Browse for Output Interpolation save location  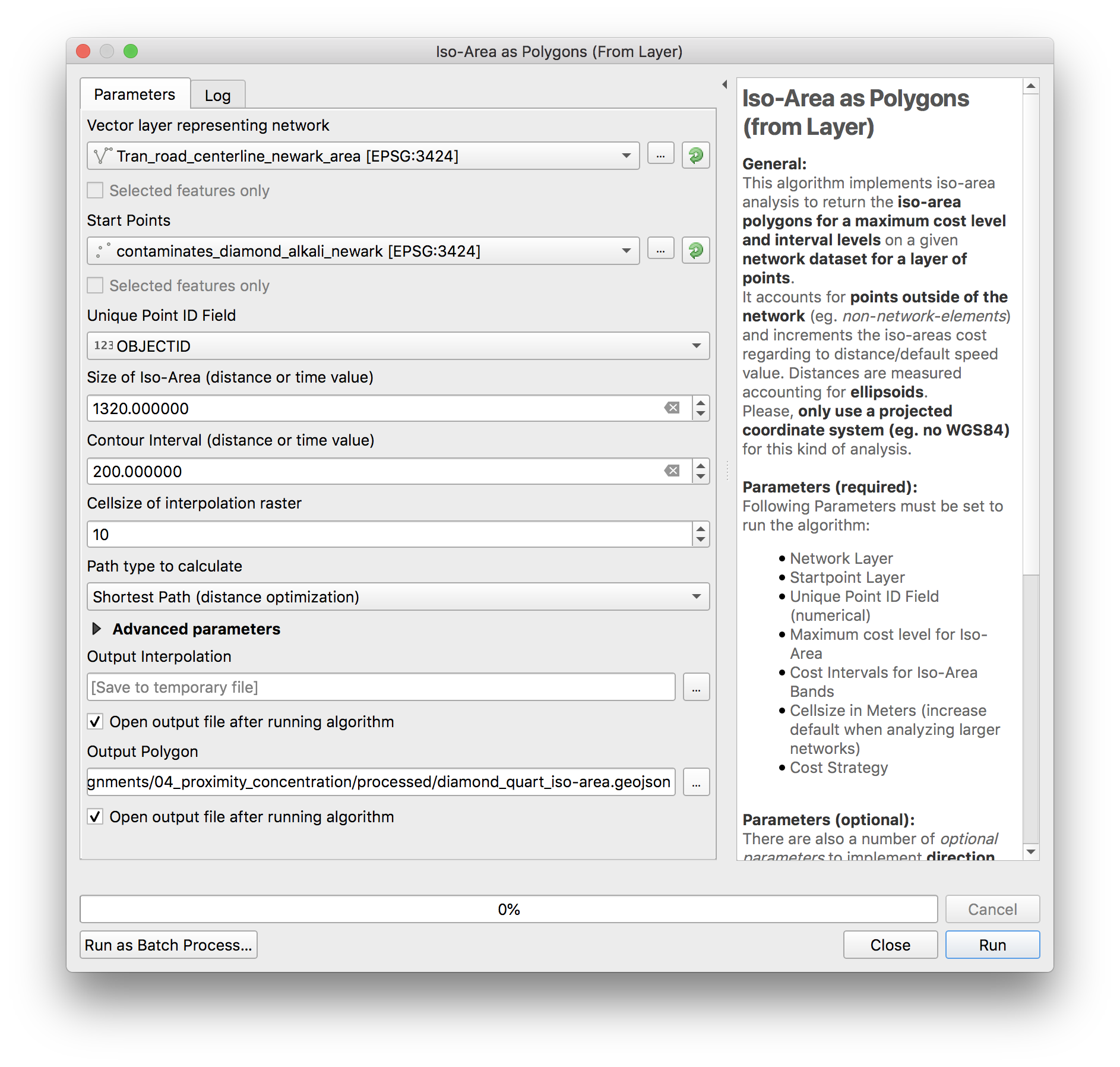pyautogui.click(x=696, y=687)
